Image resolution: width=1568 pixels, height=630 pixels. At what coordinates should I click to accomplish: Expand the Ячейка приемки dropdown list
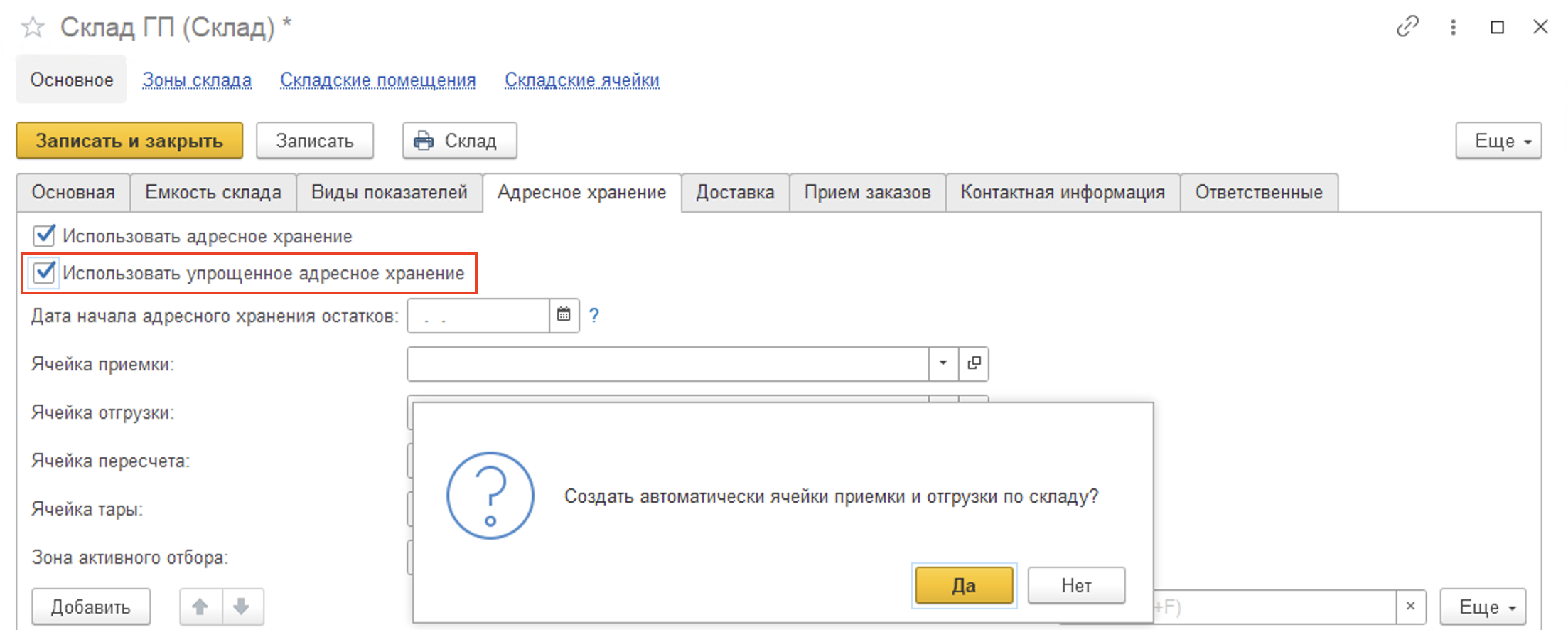pos(943,363)
